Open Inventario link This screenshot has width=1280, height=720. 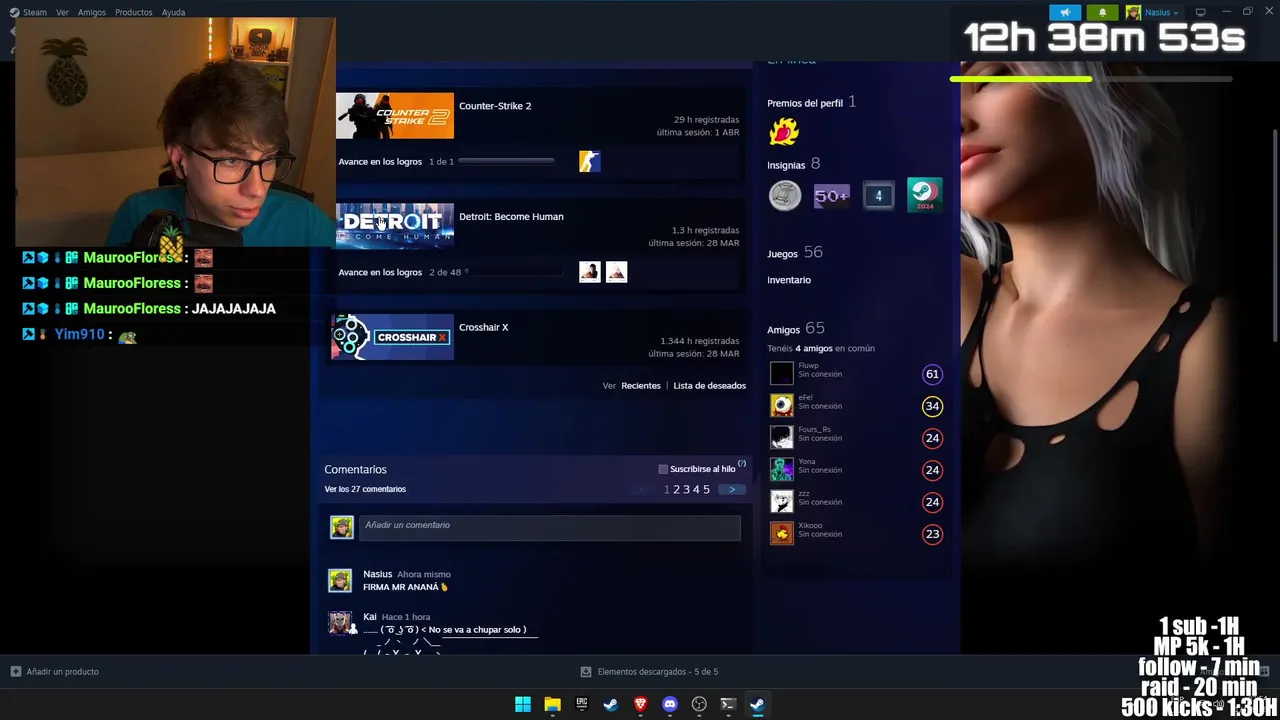(789, 280)
